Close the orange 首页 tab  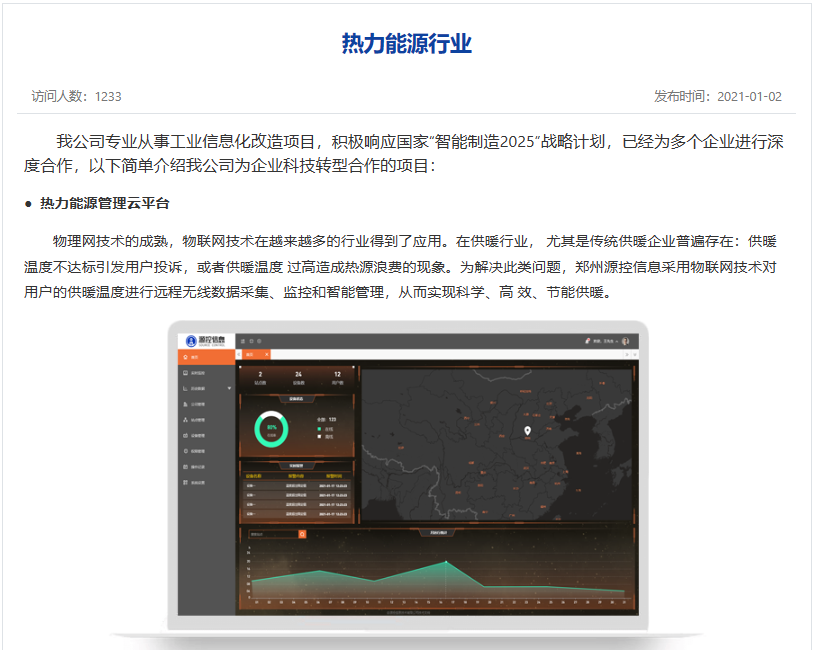[x=266, y=355]
